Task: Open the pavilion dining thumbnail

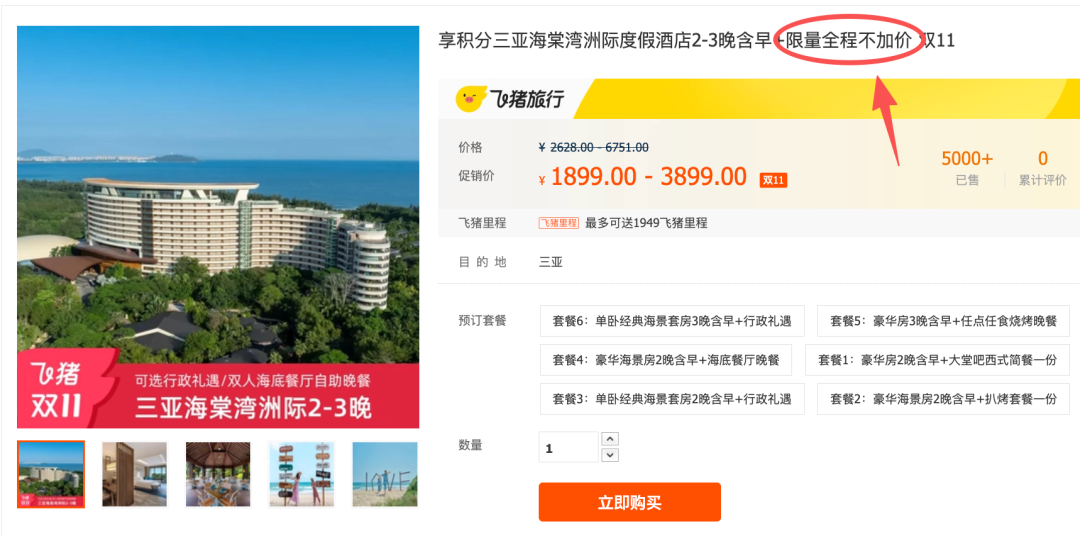Action: coord(218,474)
